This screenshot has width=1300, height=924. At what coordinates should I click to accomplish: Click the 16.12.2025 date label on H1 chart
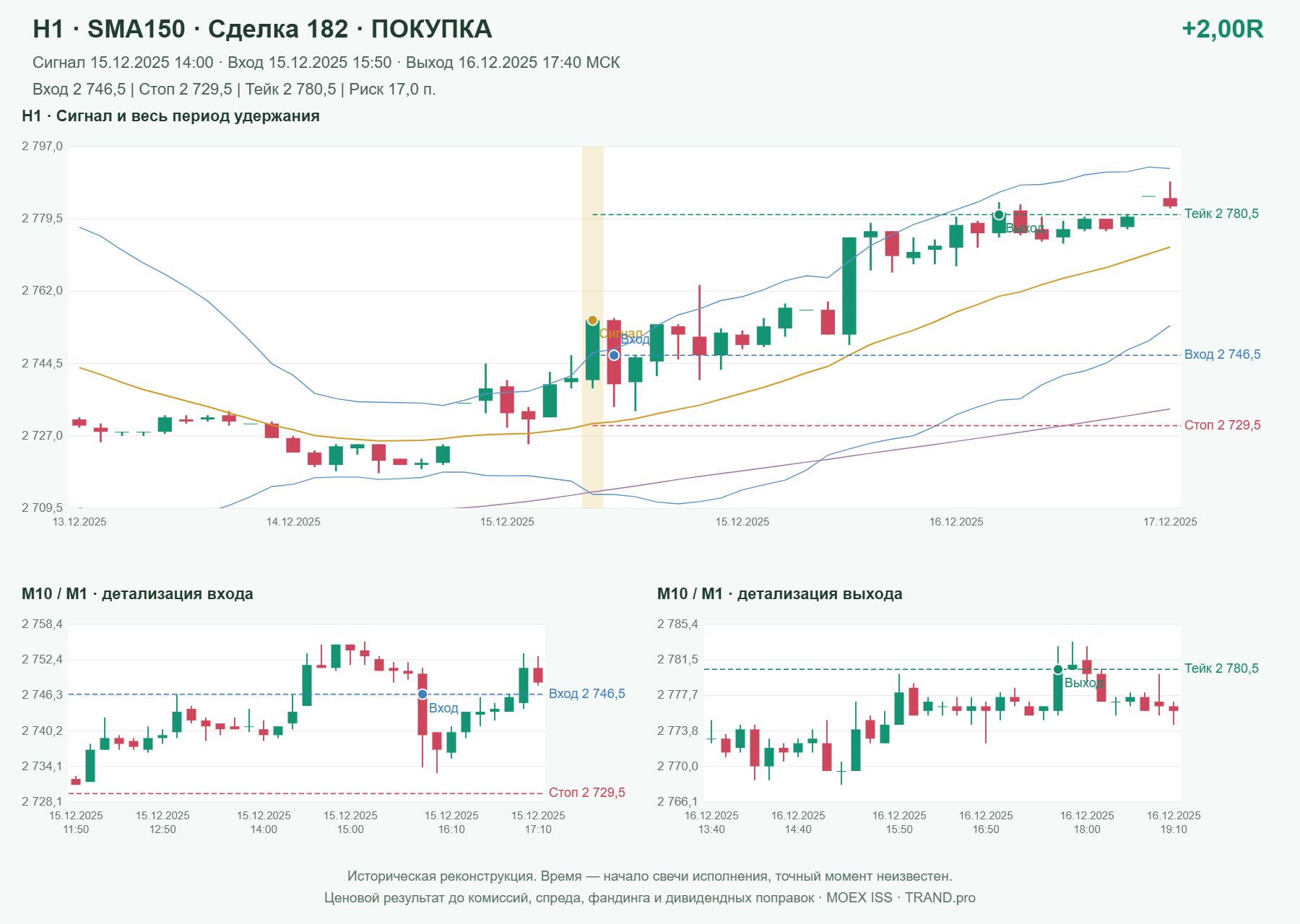point(956,522)
